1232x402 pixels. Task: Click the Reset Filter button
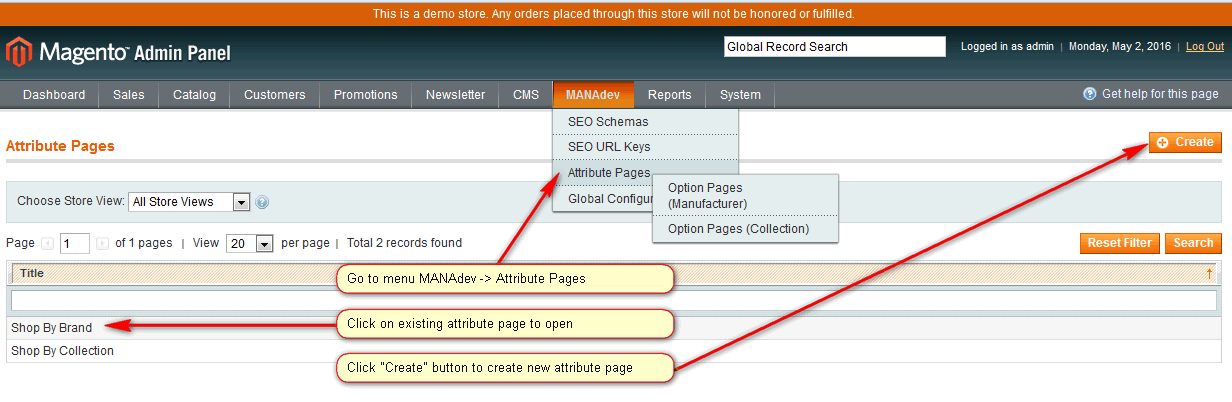pyautogui.click(x=1120, y=243)
